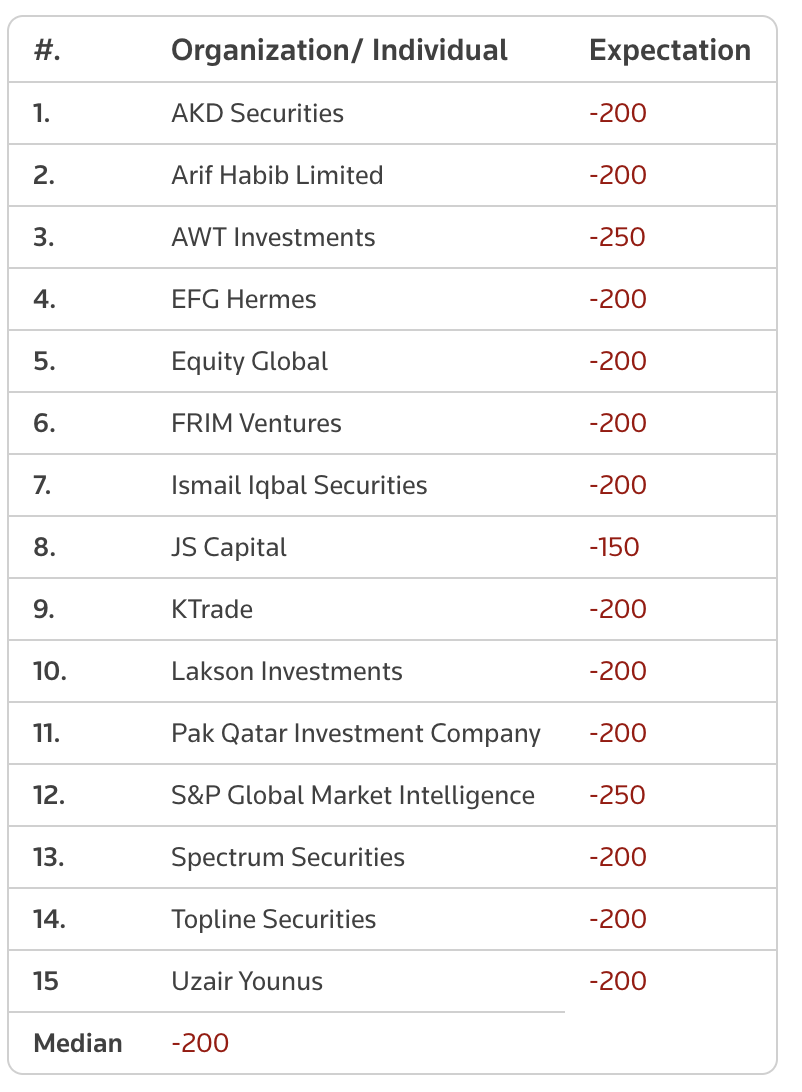Screen dimensions: 802x1092
Task: Click S&P Global Market Intelligence name
Action: point(353,795)
